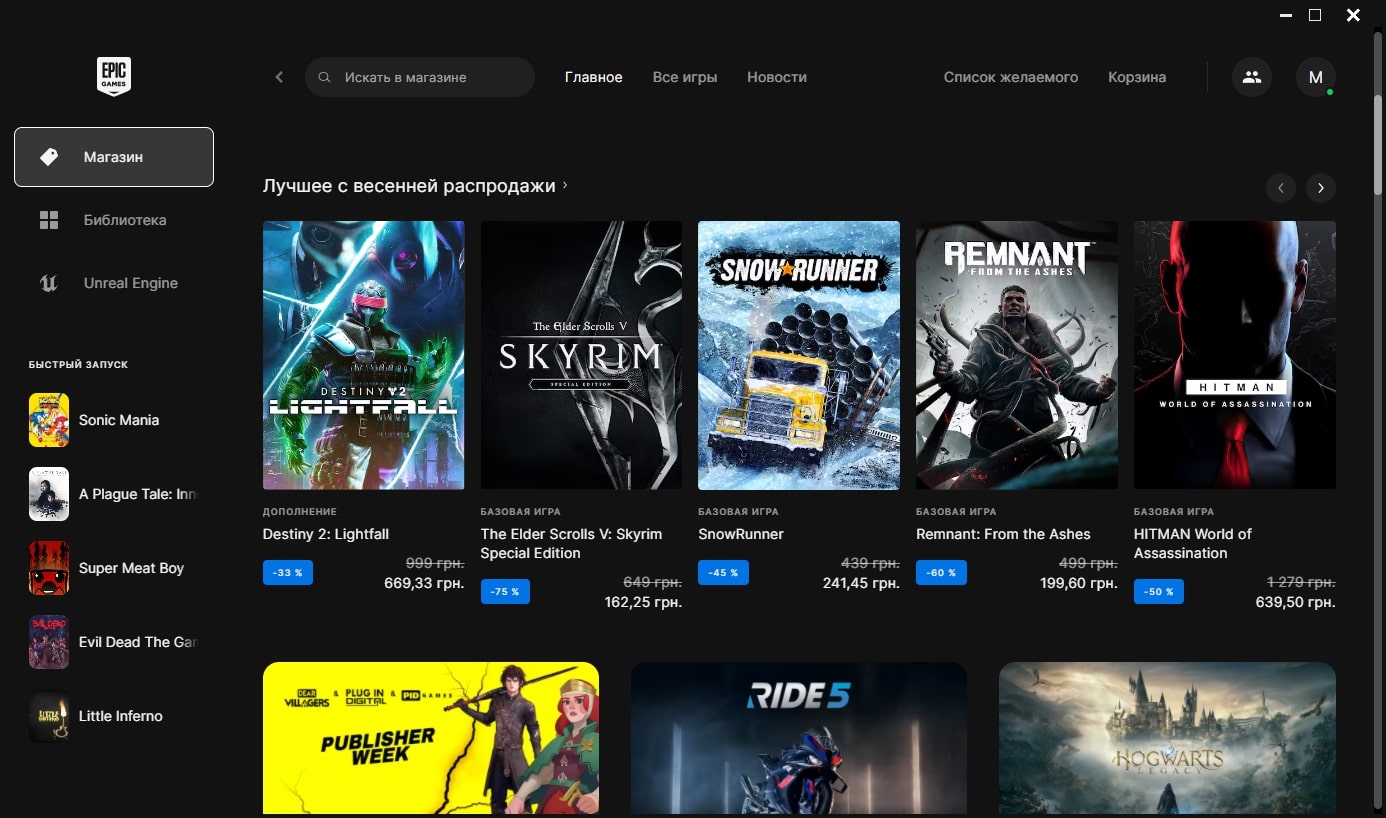
Task: Click the Магазин tag icon
Action: pos(48,157)
